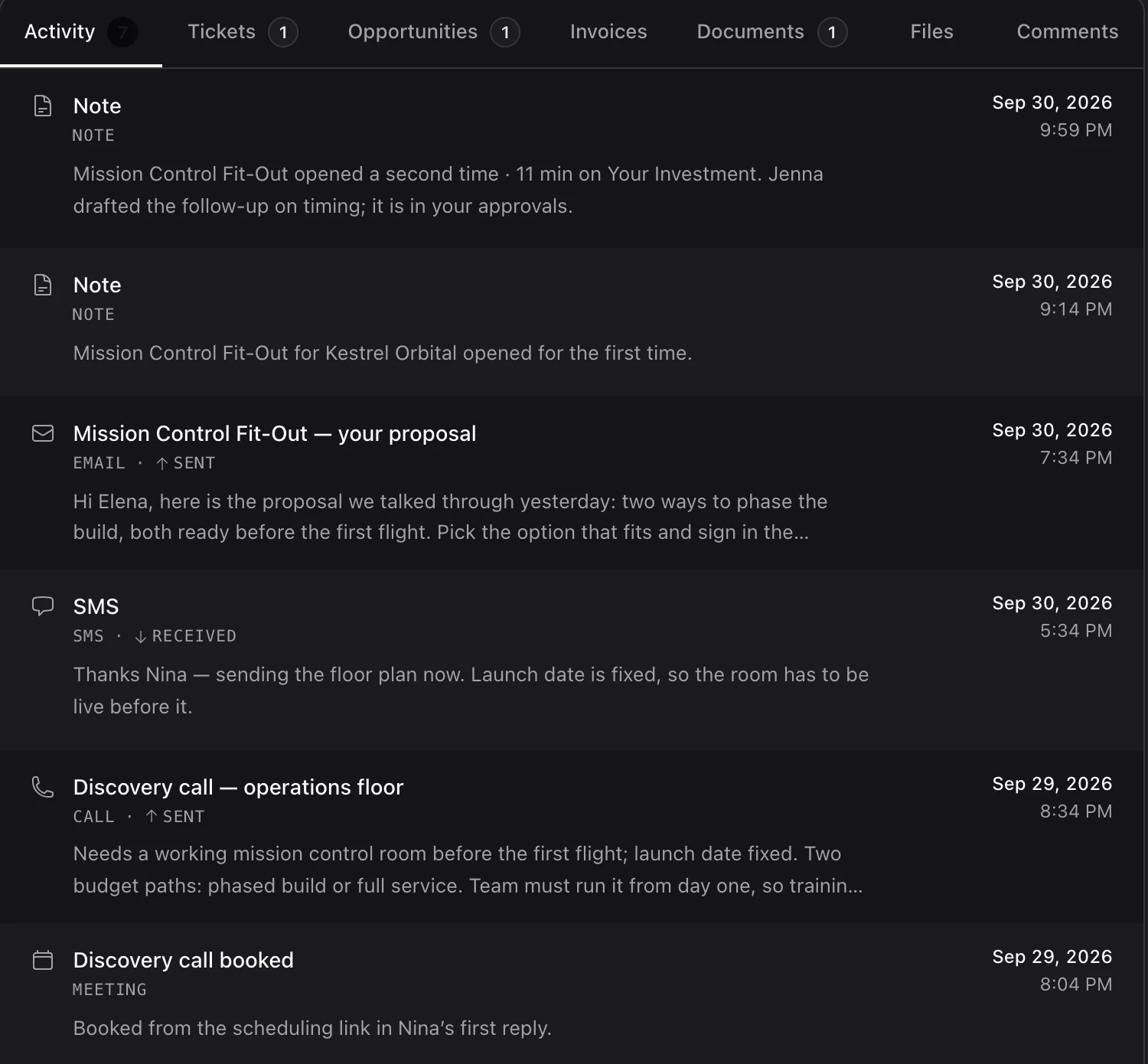Screen dimensions: 1148x1064
Task: Click the 'RECEIVED' status label on the SMS
Action: 194,636
